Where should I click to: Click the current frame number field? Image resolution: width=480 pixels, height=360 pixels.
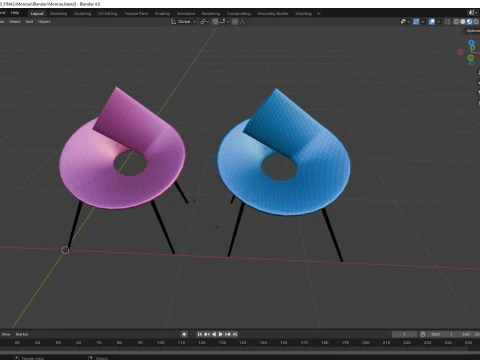pyautogui.click(x=404, y=334)
